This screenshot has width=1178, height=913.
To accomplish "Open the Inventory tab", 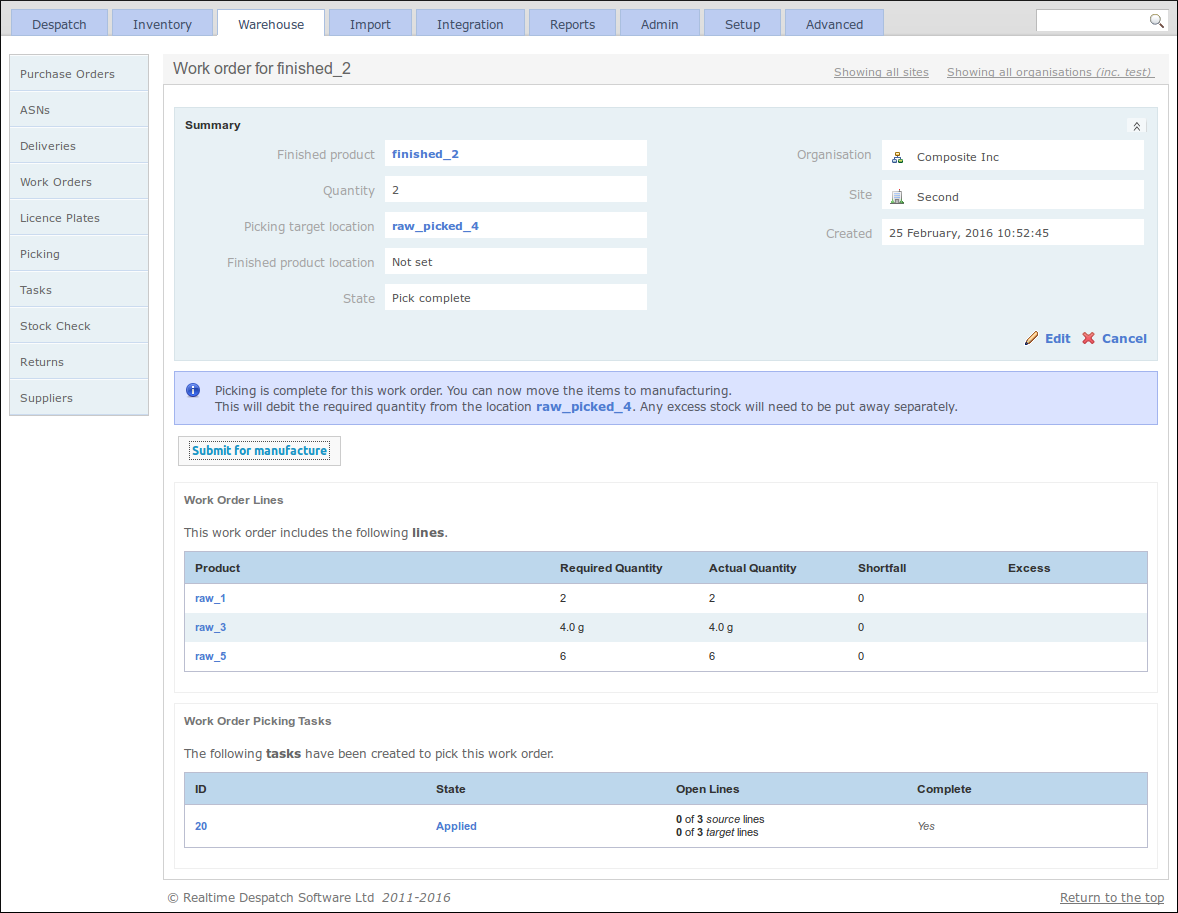I will click(x=162, y=24).
